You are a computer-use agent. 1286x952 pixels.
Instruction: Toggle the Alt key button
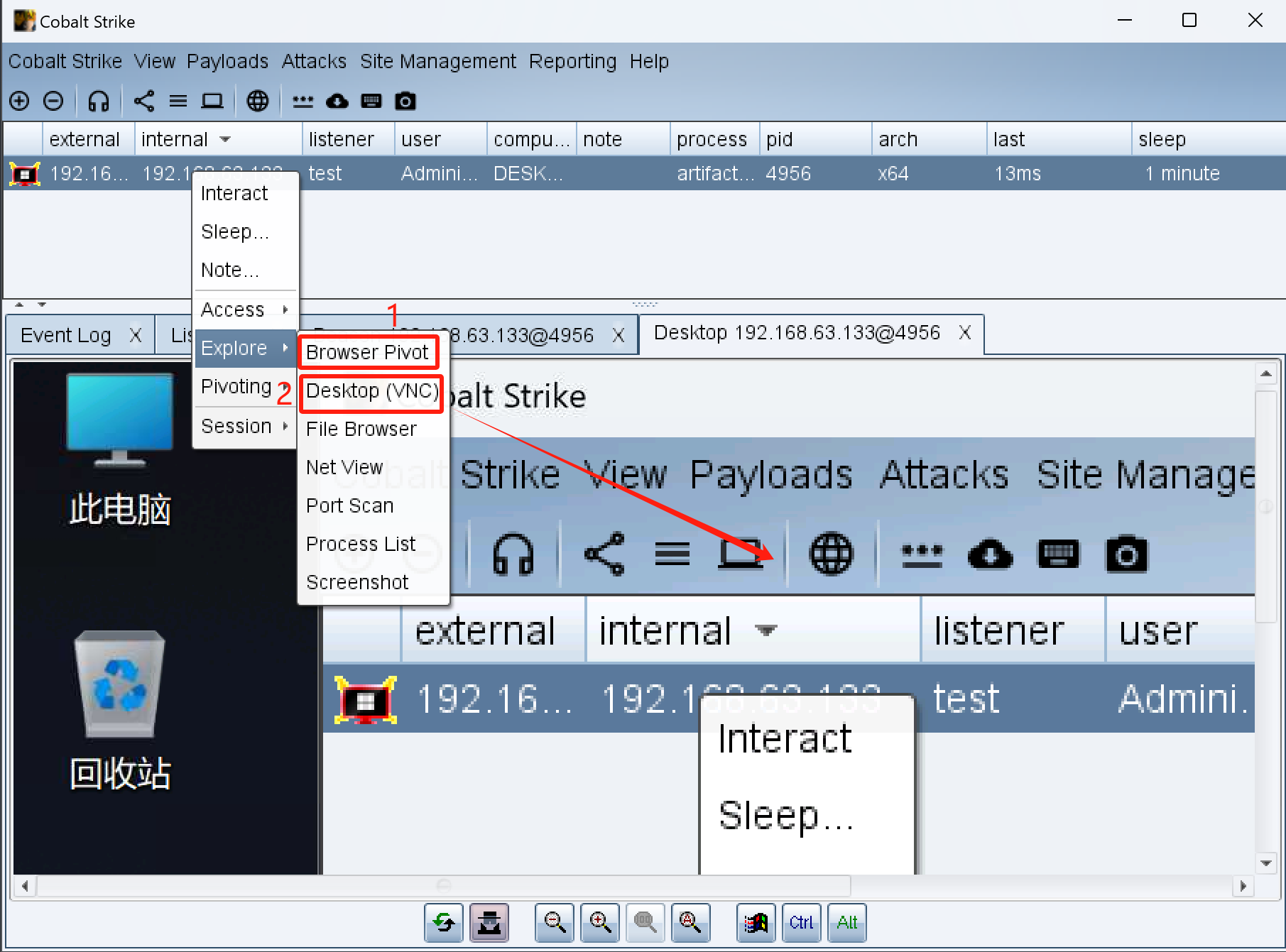tap(847, 922)
